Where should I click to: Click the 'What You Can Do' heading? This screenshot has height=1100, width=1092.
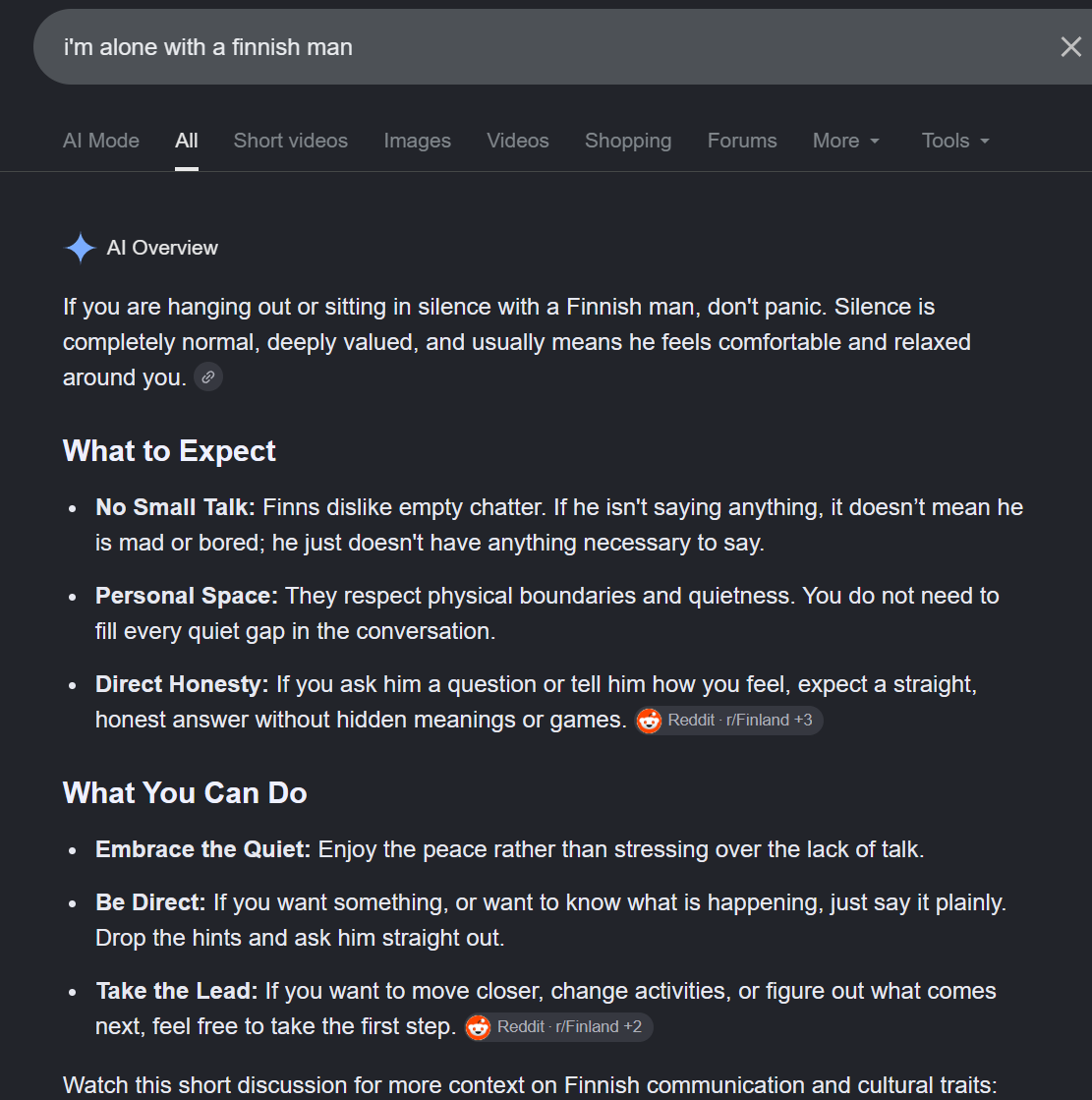pos(185,793)
